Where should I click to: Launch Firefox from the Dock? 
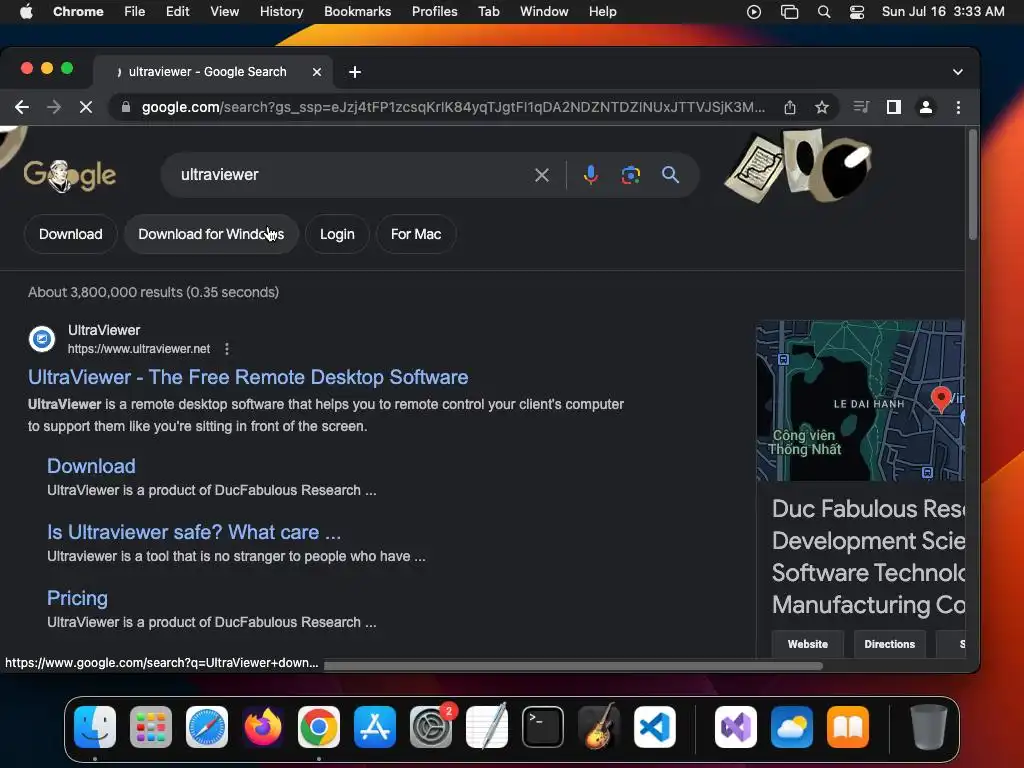coord(263,727)
